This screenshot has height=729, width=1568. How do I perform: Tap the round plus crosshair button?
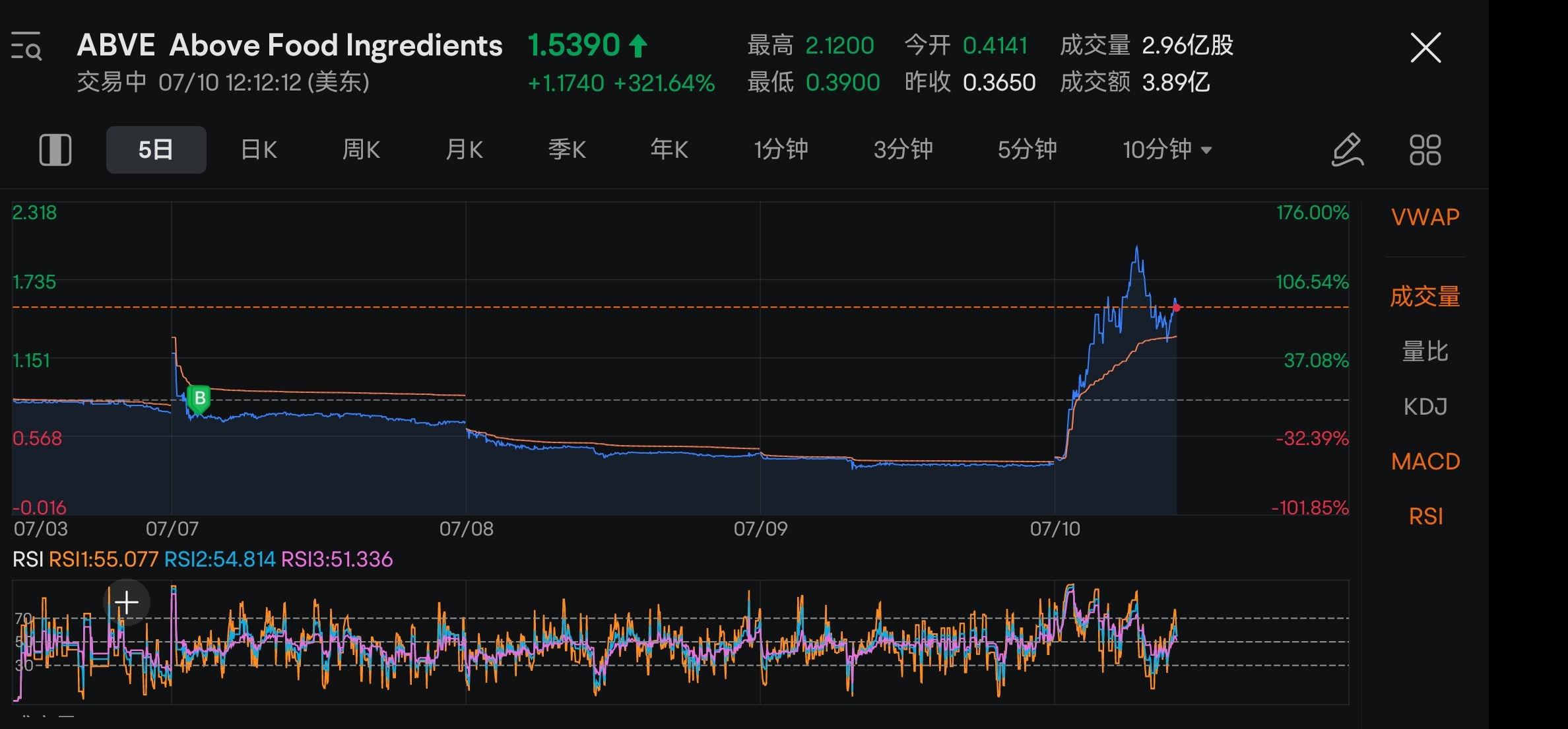(x=126, y=602)
